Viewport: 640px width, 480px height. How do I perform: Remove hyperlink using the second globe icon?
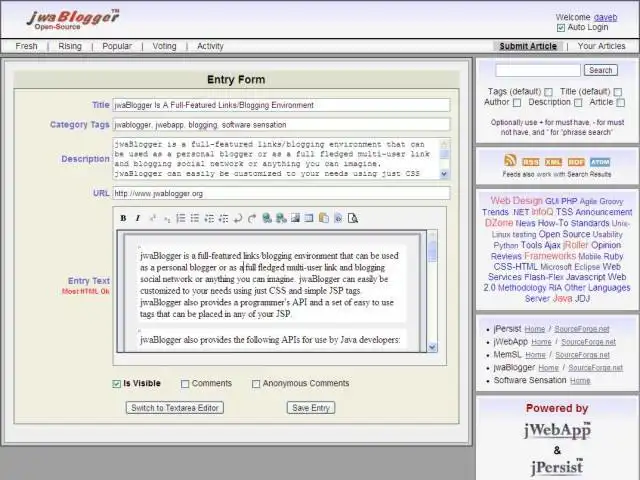pyautogui.click(x=281, y=218)
